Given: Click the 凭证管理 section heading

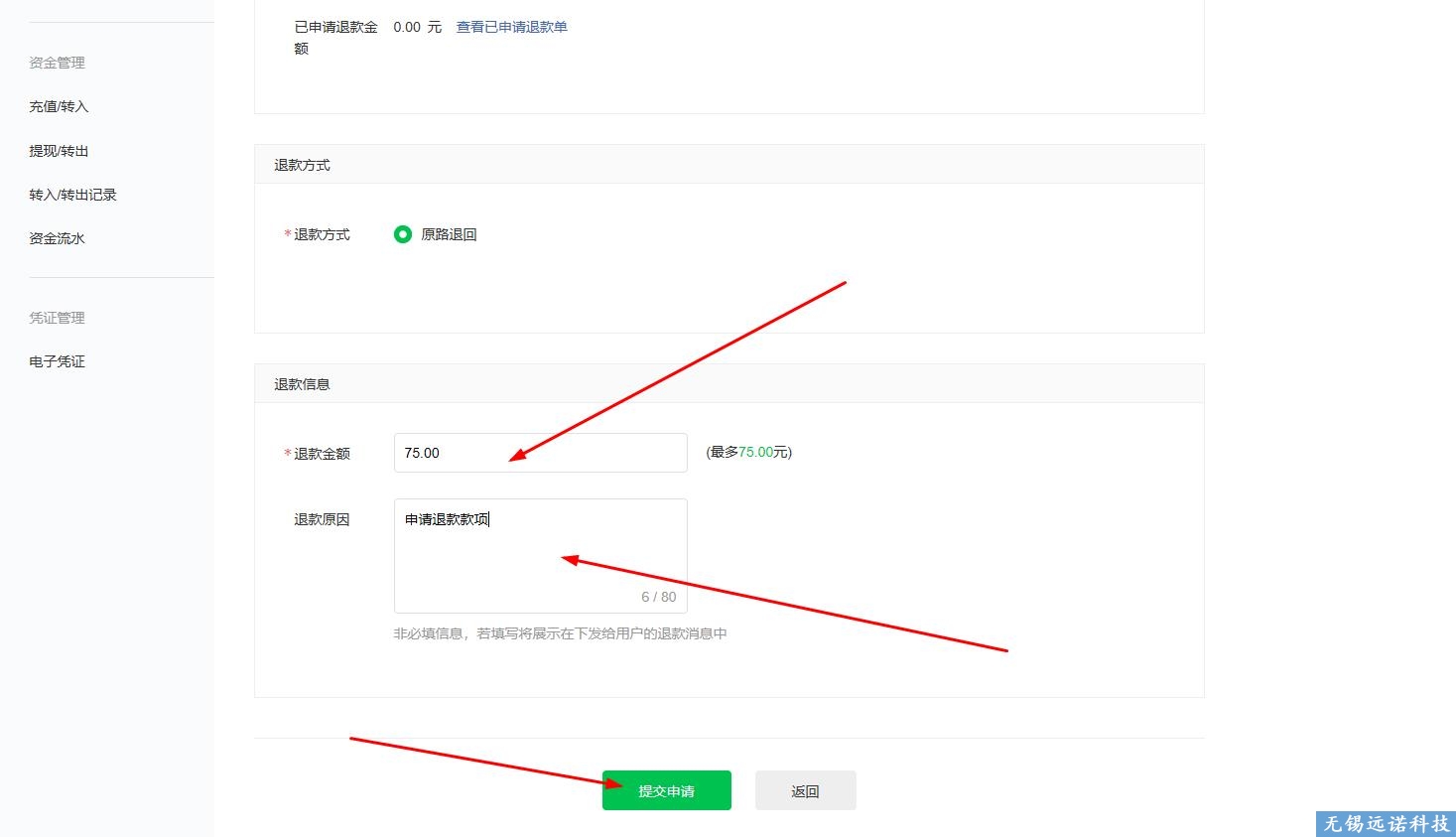Looking at the screenshot, I should pos(57,318).
